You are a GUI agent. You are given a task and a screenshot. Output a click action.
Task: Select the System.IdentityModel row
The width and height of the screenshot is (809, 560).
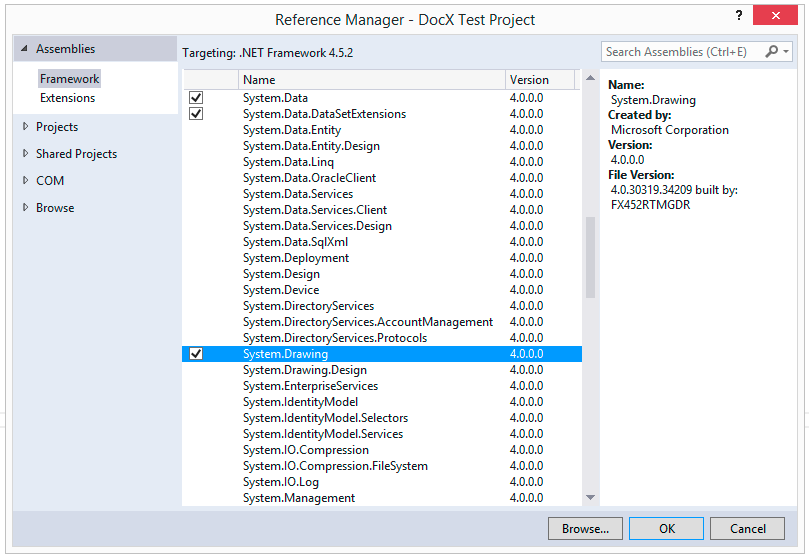(382, 402)
